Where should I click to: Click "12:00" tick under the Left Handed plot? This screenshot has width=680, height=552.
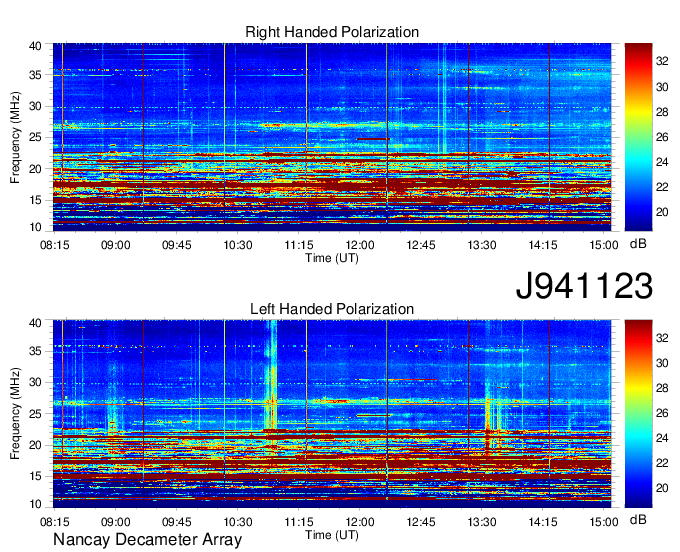click(360, 522)
